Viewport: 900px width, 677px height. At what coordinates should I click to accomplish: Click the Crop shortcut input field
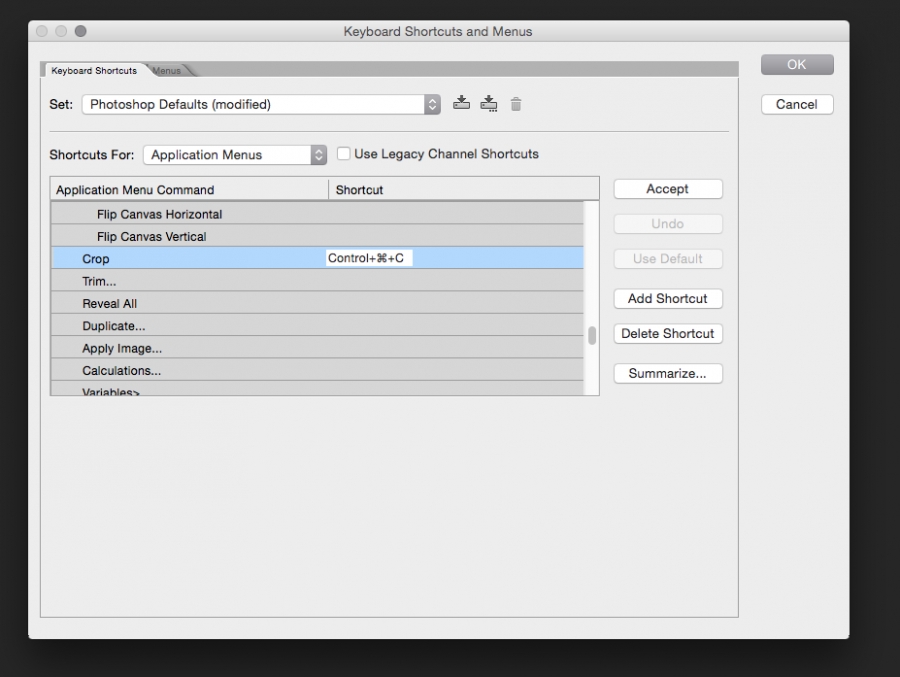(366, 258)
